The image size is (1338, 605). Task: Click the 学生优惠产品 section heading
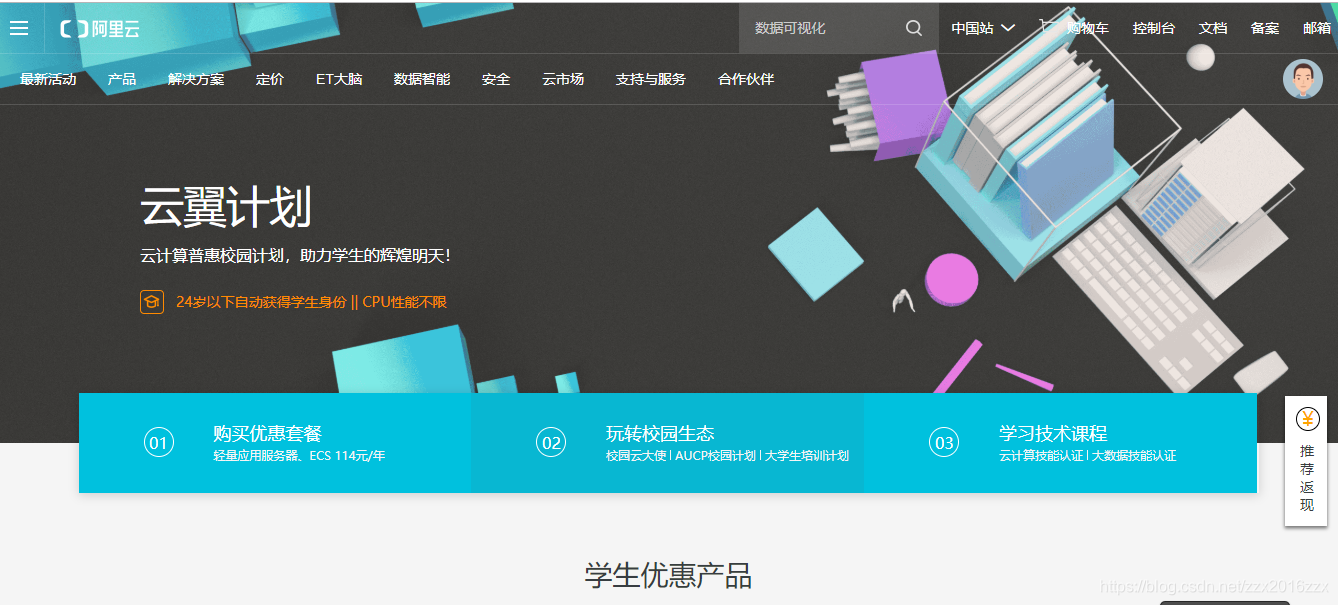(x=668, y=576)
